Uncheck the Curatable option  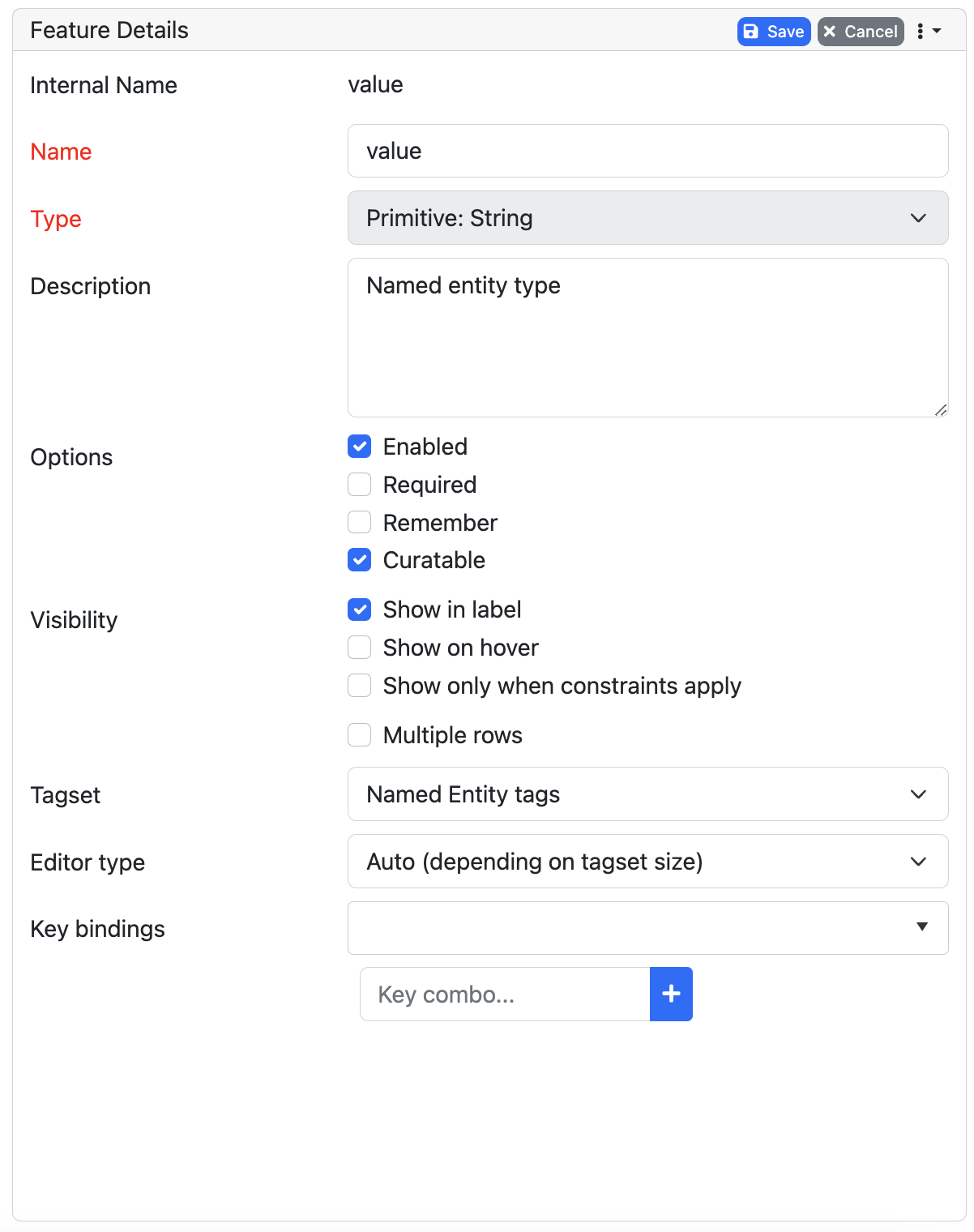tap(359, 559)
